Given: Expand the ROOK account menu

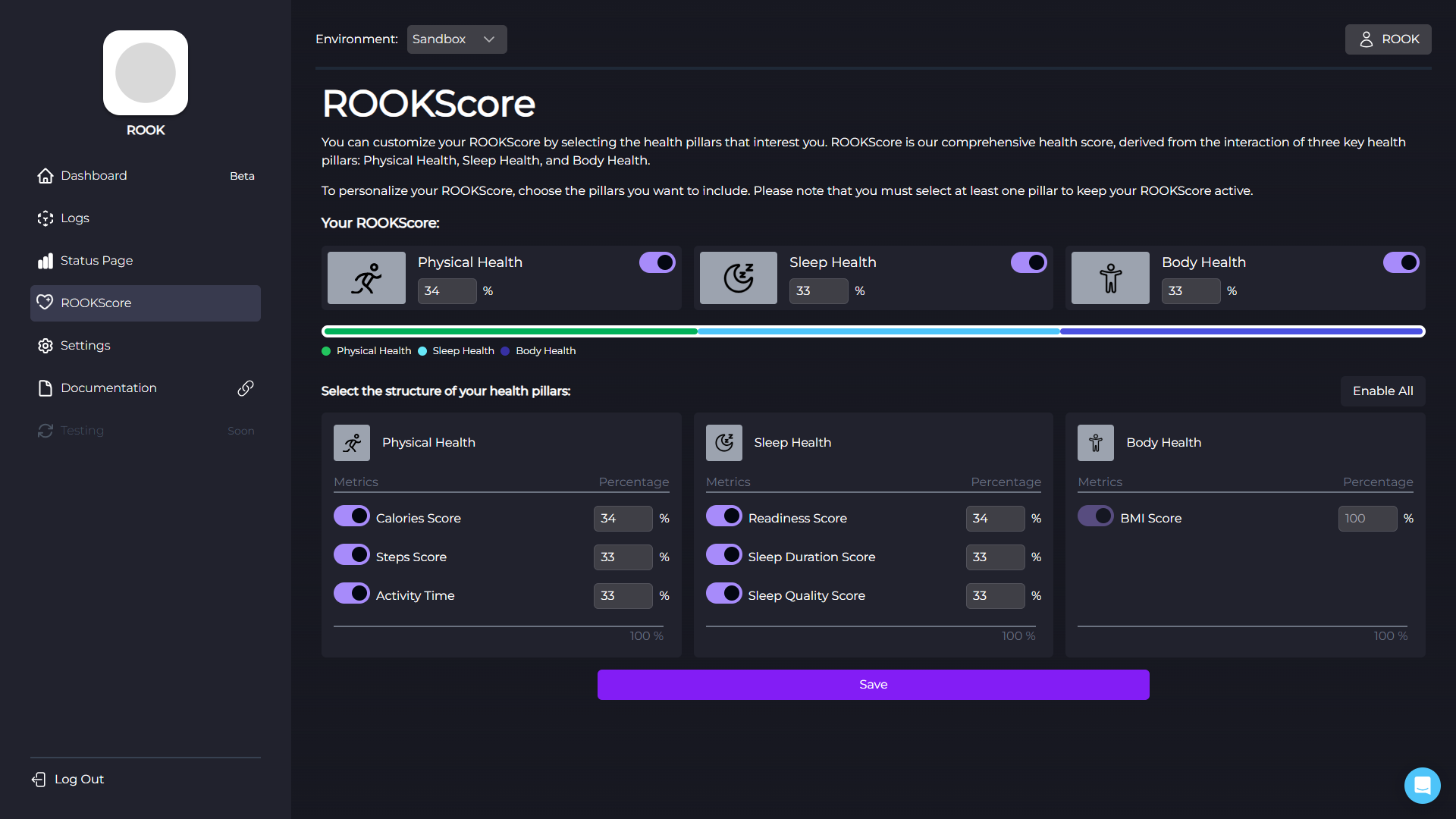Looking at the screenshot, I should coord(1388,39).
